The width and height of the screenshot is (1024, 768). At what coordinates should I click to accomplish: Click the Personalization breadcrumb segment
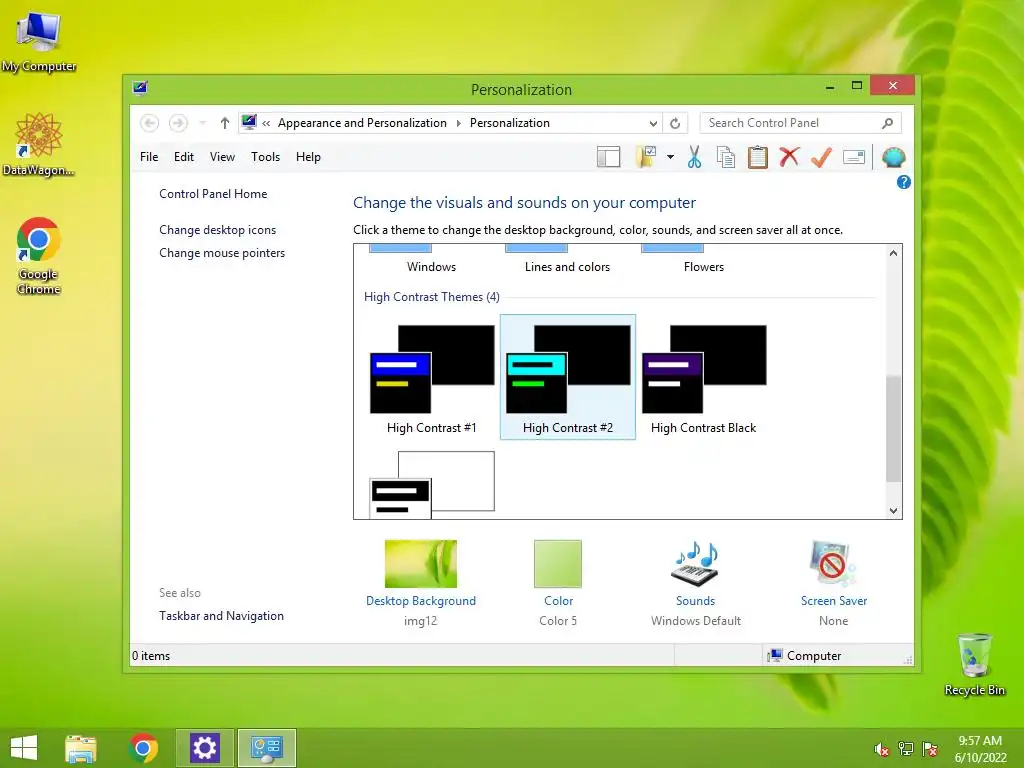[509, 123]
